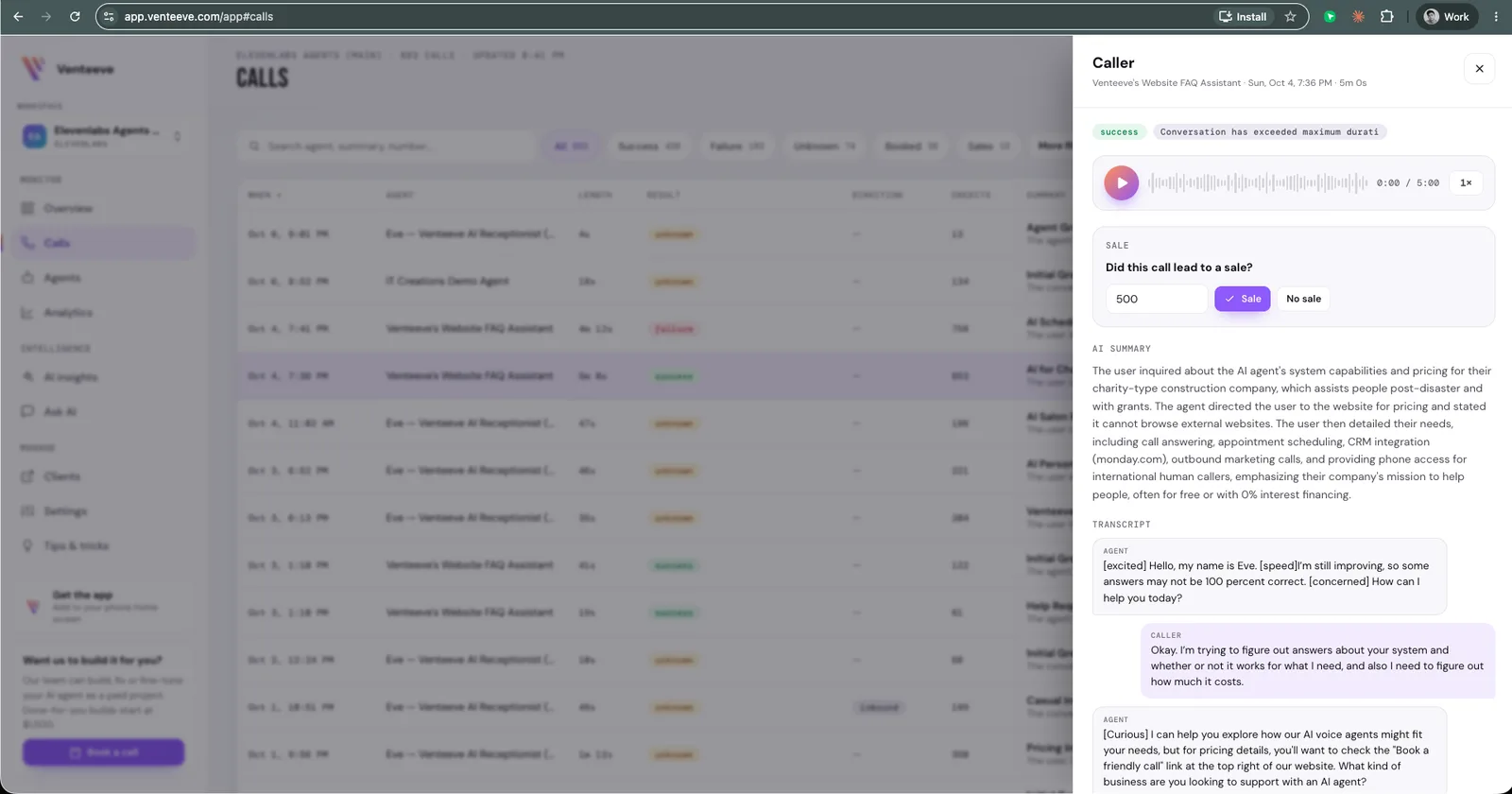The image size is (1512, 794).
Task: Open the green shield extension icon
Action: coord(1330,16)
